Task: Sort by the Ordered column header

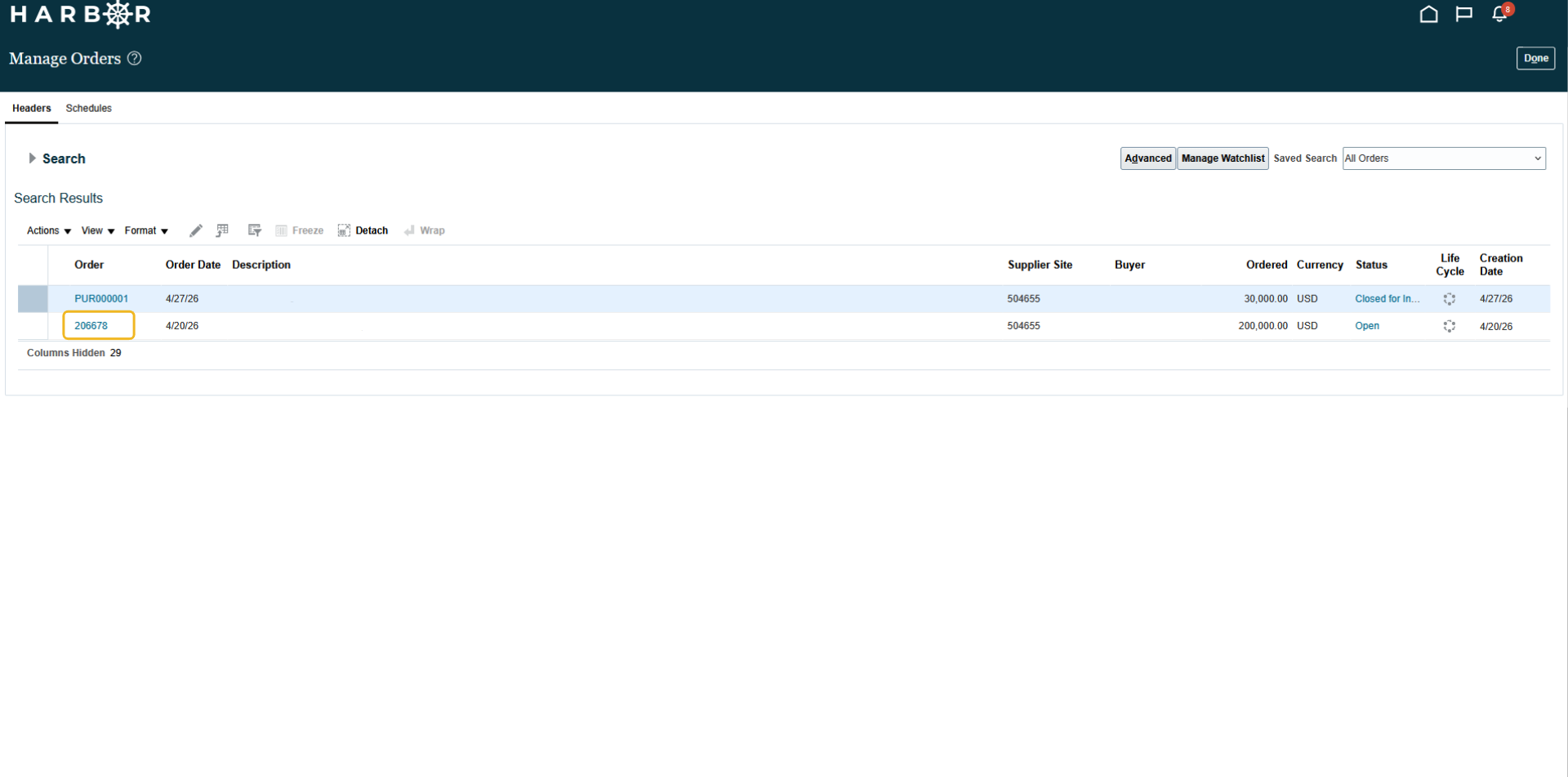Action: pos(1267,265)
